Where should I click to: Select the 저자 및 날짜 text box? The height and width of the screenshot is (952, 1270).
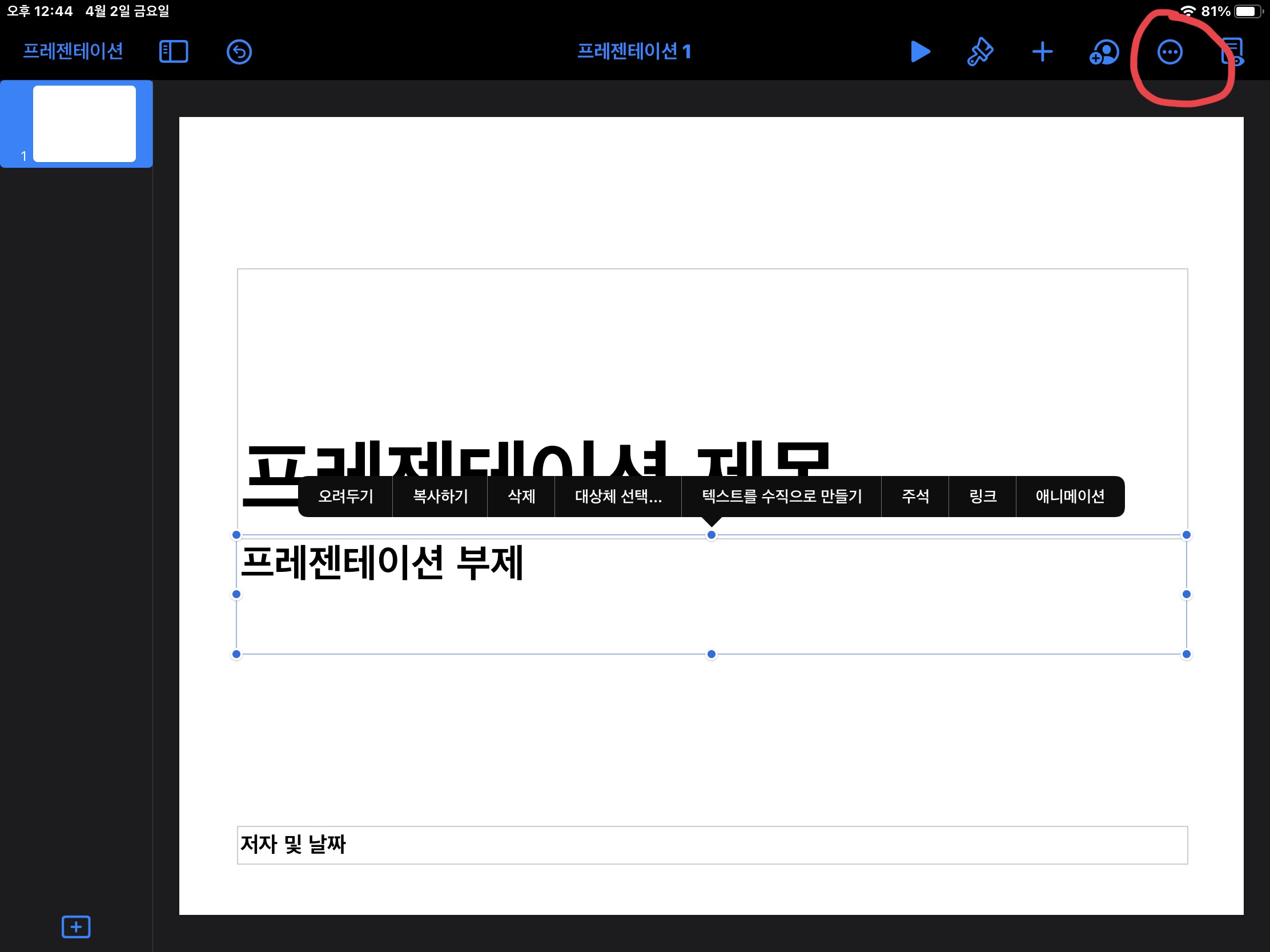coord(712,845)
